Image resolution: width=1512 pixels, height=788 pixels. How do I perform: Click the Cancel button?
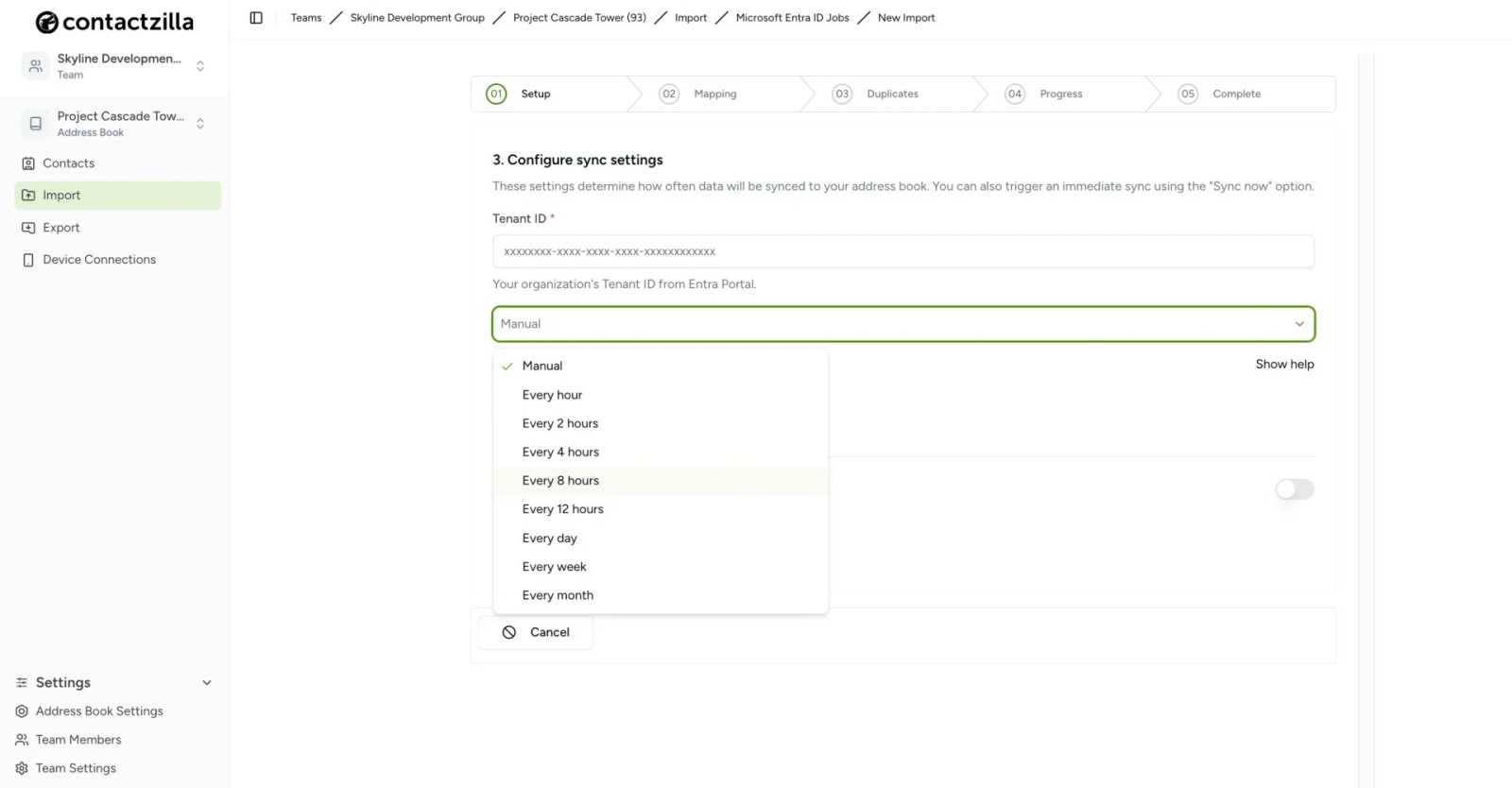click(536, 632)
